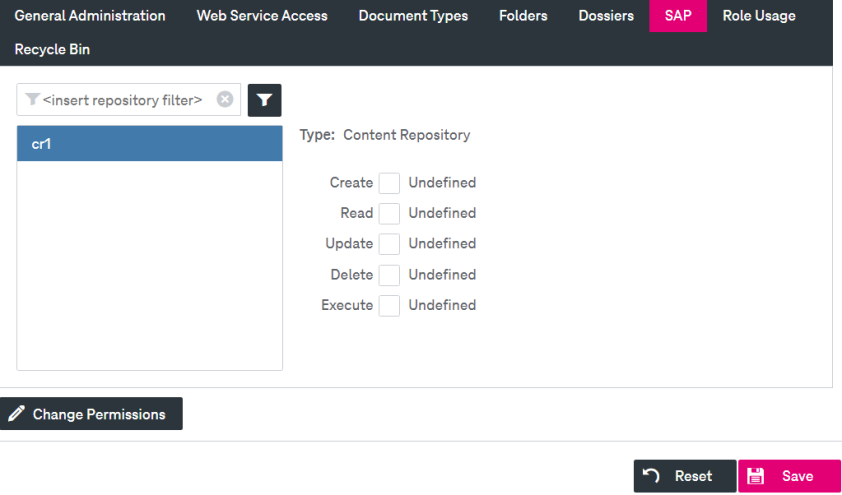The width and height of the screenshot is (842, 495).
Task: Open the Recycle Bin tab
Action: 52,49
